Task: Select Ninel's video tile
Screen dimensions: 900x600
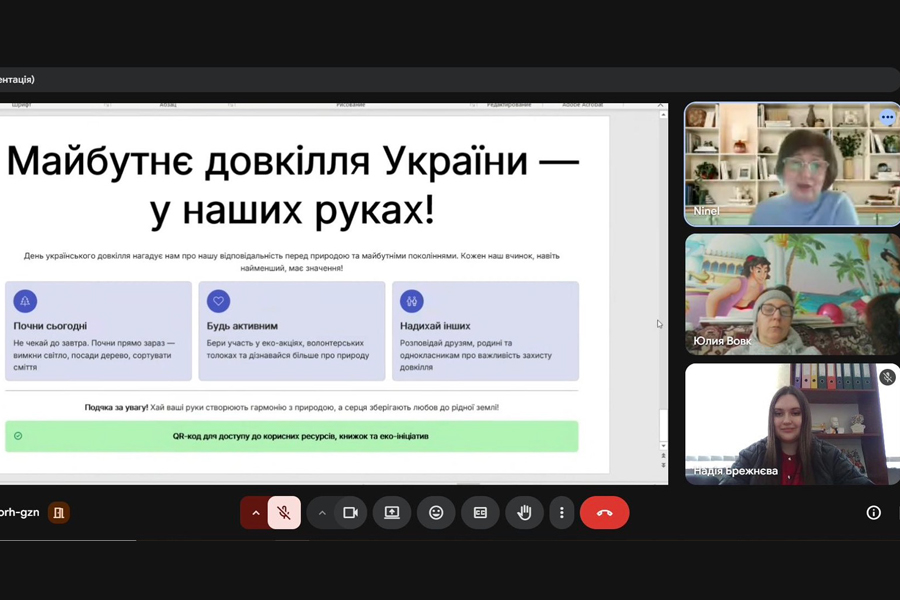Action: [792, 165]
